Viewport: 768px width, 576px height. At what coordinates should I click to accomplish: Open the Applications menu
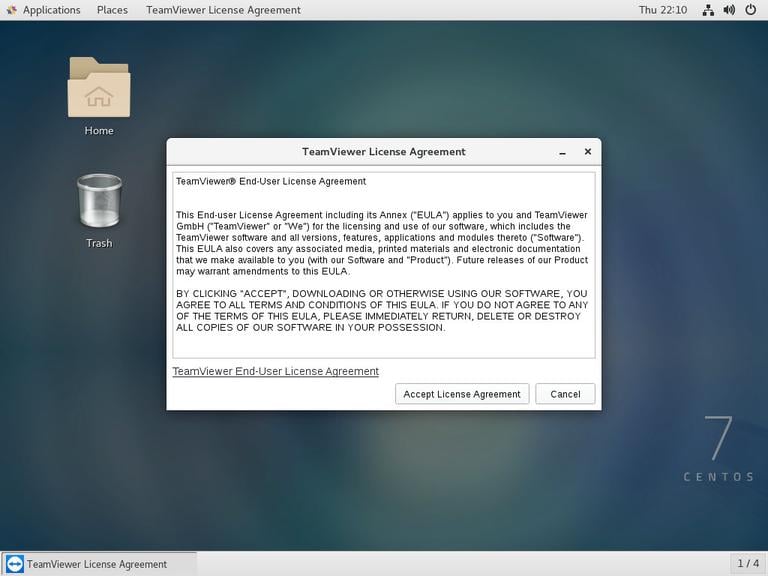[x=51, y=10]
